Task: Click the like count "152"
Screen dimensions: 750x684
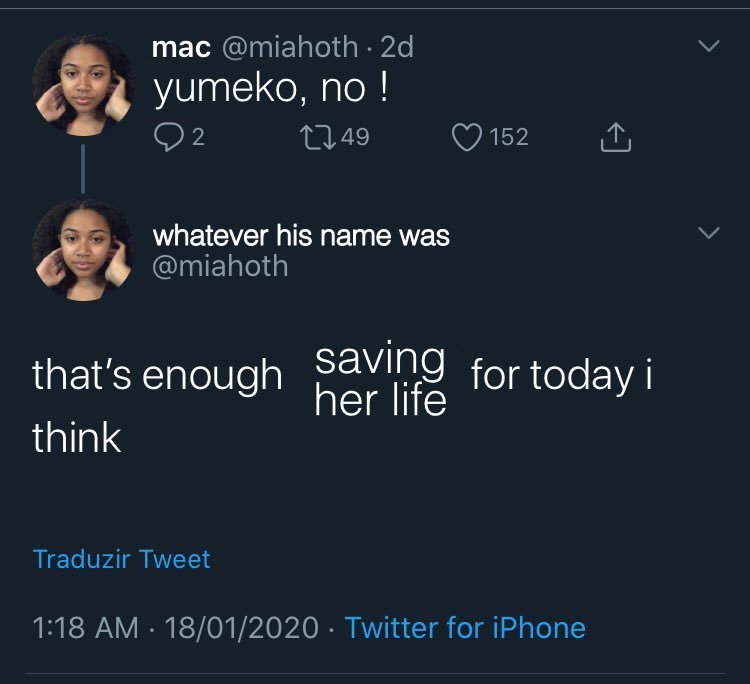Action: coord(509,137)
